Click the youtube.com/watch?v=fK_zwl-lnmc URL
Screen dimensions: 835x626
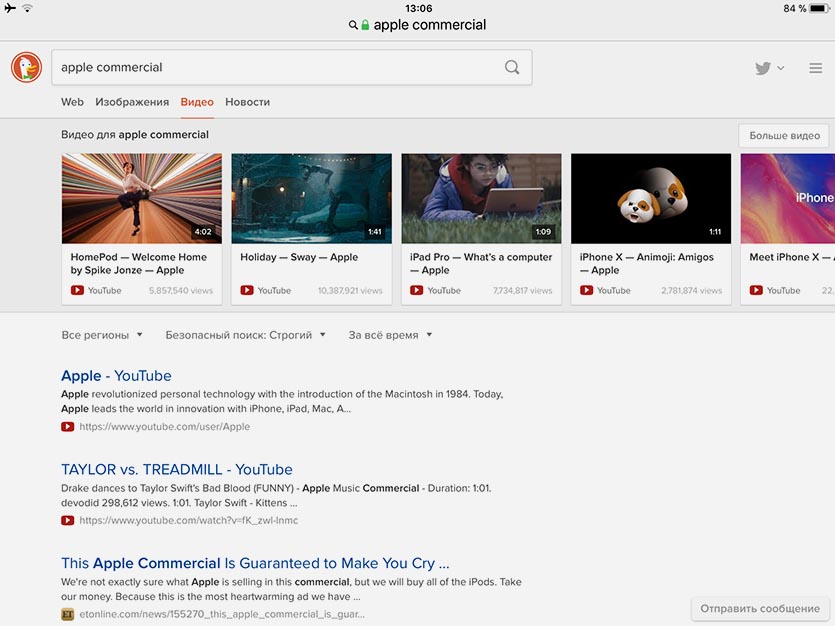(x=189, y=520)
